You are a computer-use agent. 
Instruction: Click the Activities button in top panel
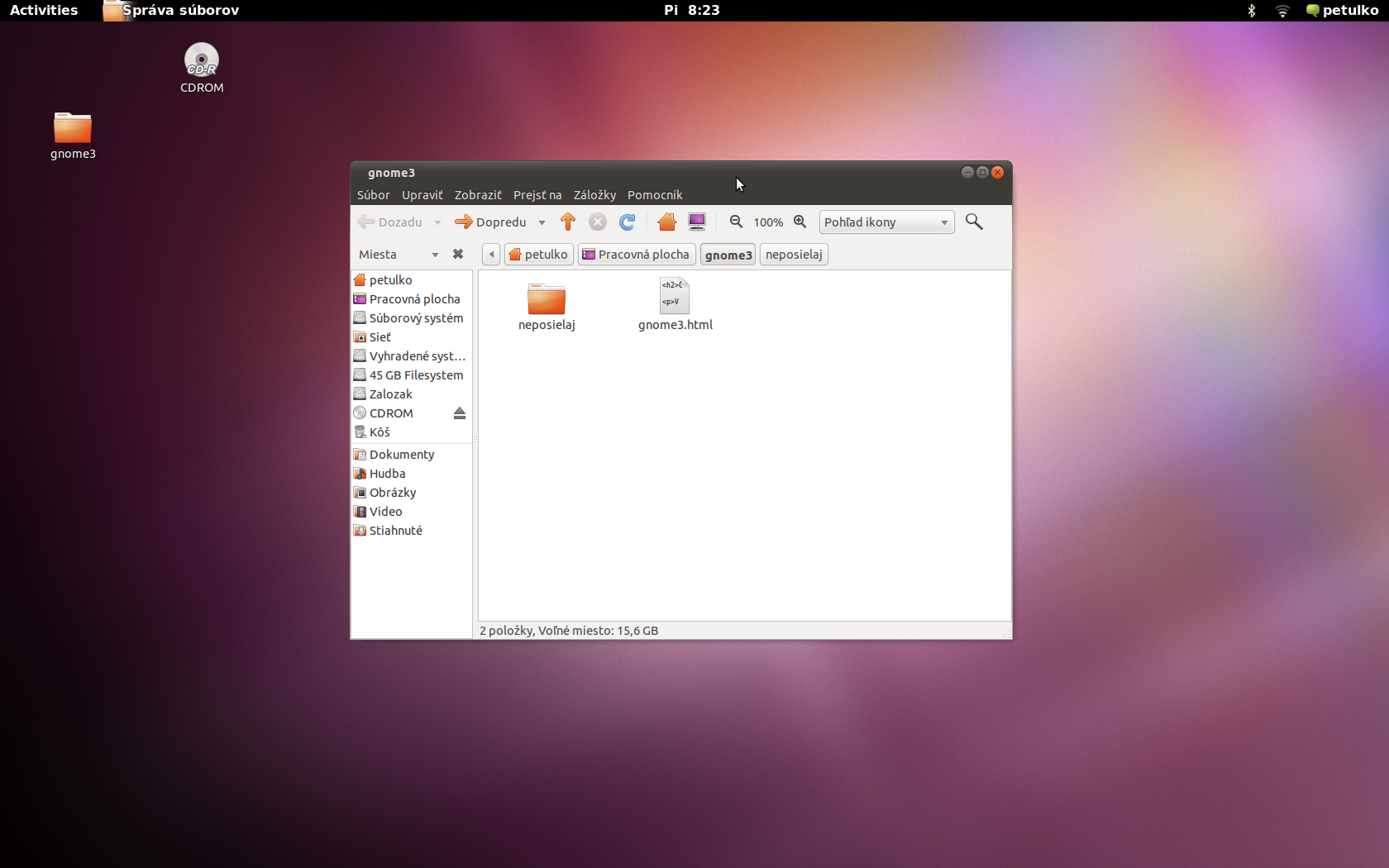(44, 10)
